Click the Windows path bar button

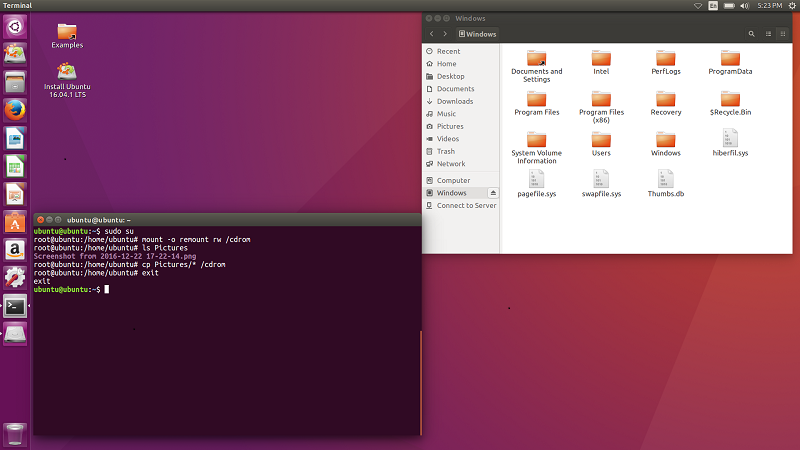tap(477, 34)
